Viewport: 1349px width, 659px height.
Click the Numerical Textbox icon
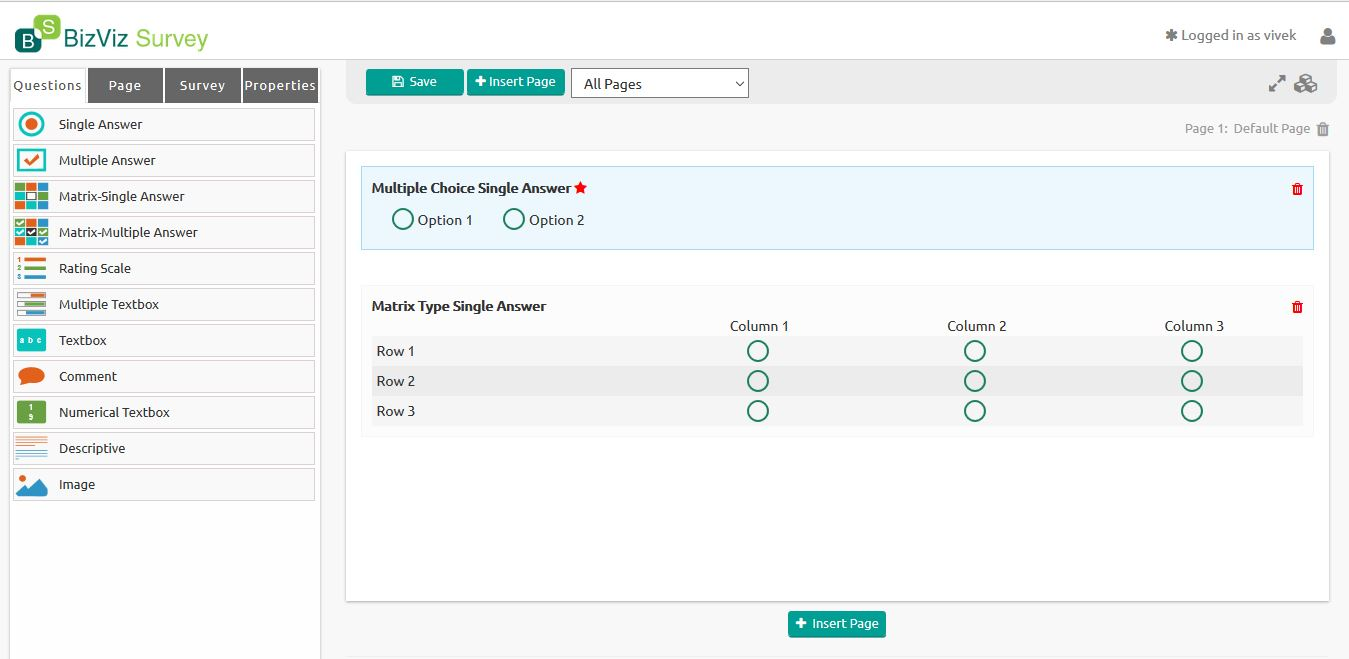pos(32,412)
